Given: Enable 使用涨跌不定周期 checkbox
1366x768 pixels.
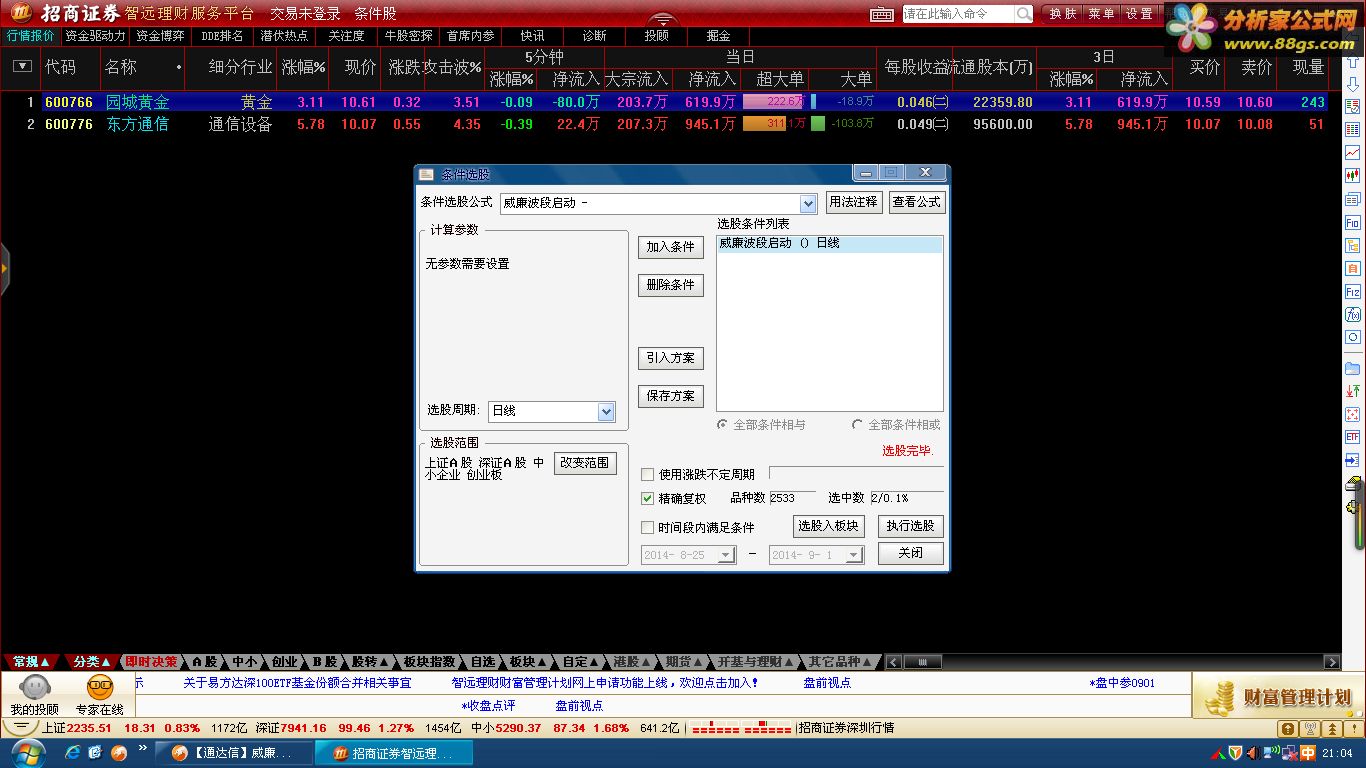Looking at the screenshot, I should point(647,474).
